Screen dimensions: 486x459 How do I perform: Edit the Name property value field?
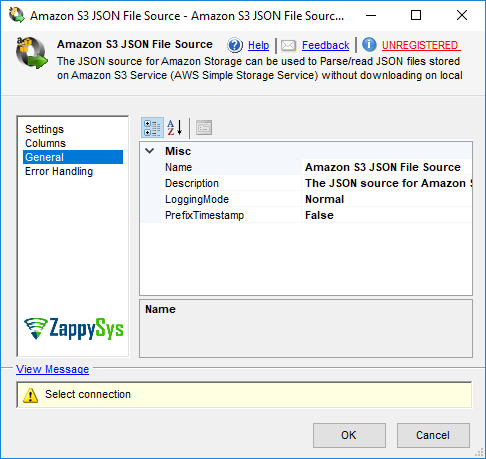pyautogui.click(x=387, y=167)
